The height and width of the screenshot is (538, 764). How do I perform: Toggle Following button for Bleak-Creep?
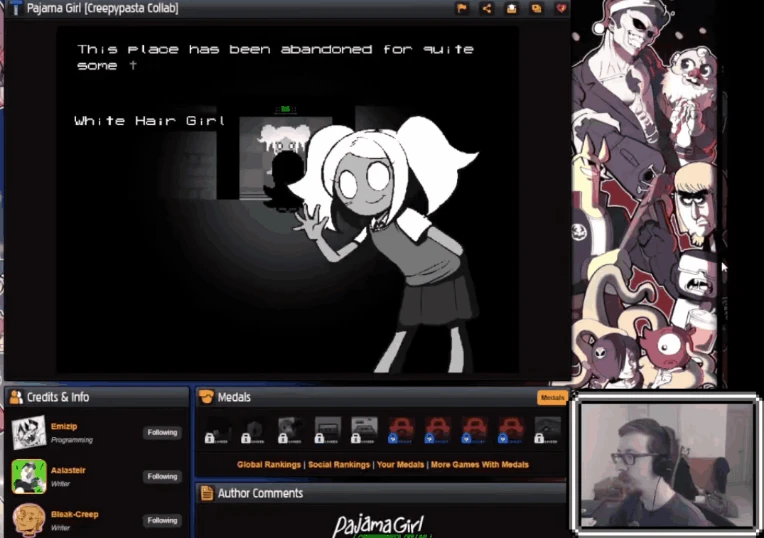162,521
